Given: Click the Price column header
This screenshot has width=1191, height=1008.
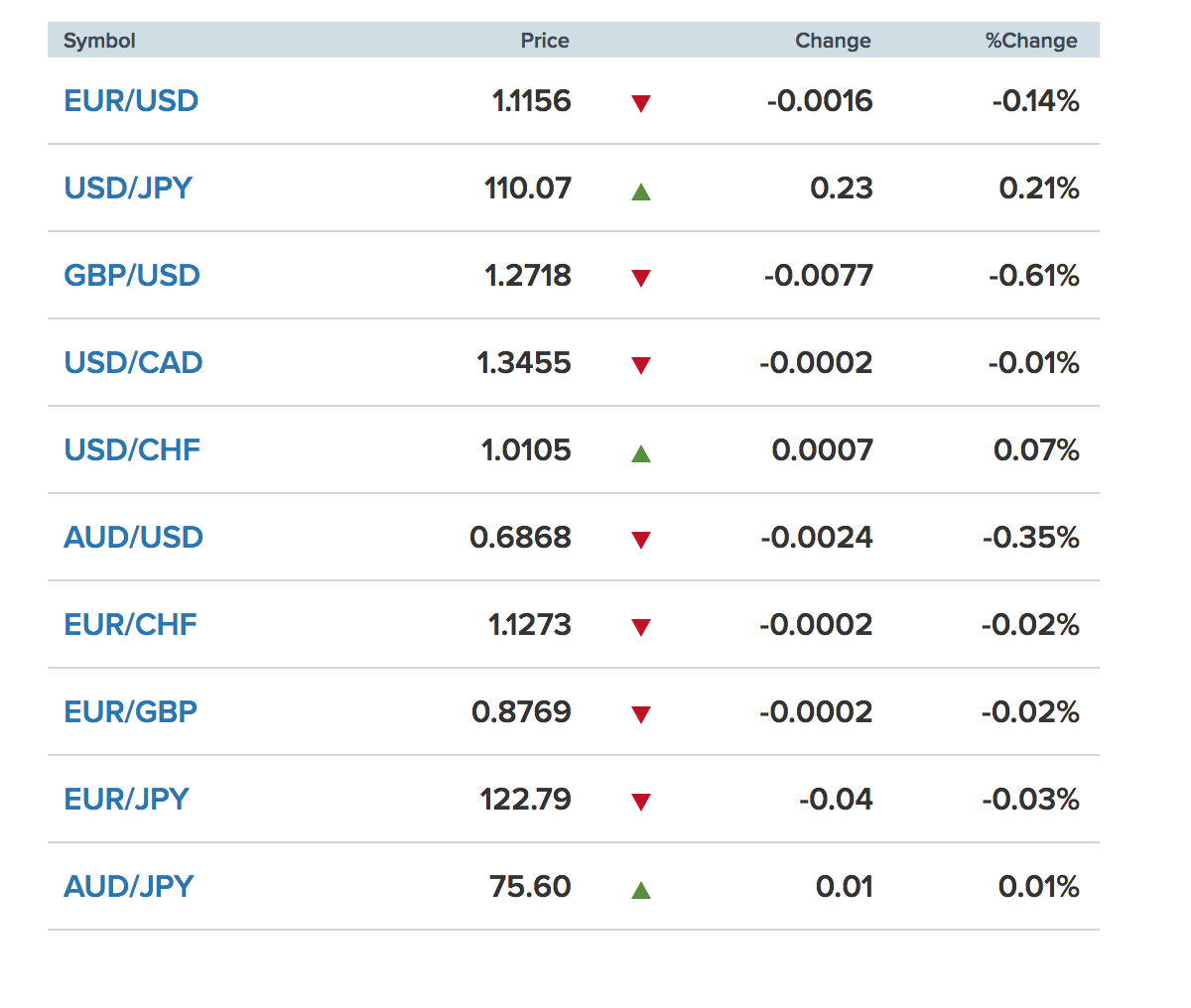Looking at the screenshot, I should [545, 41].
